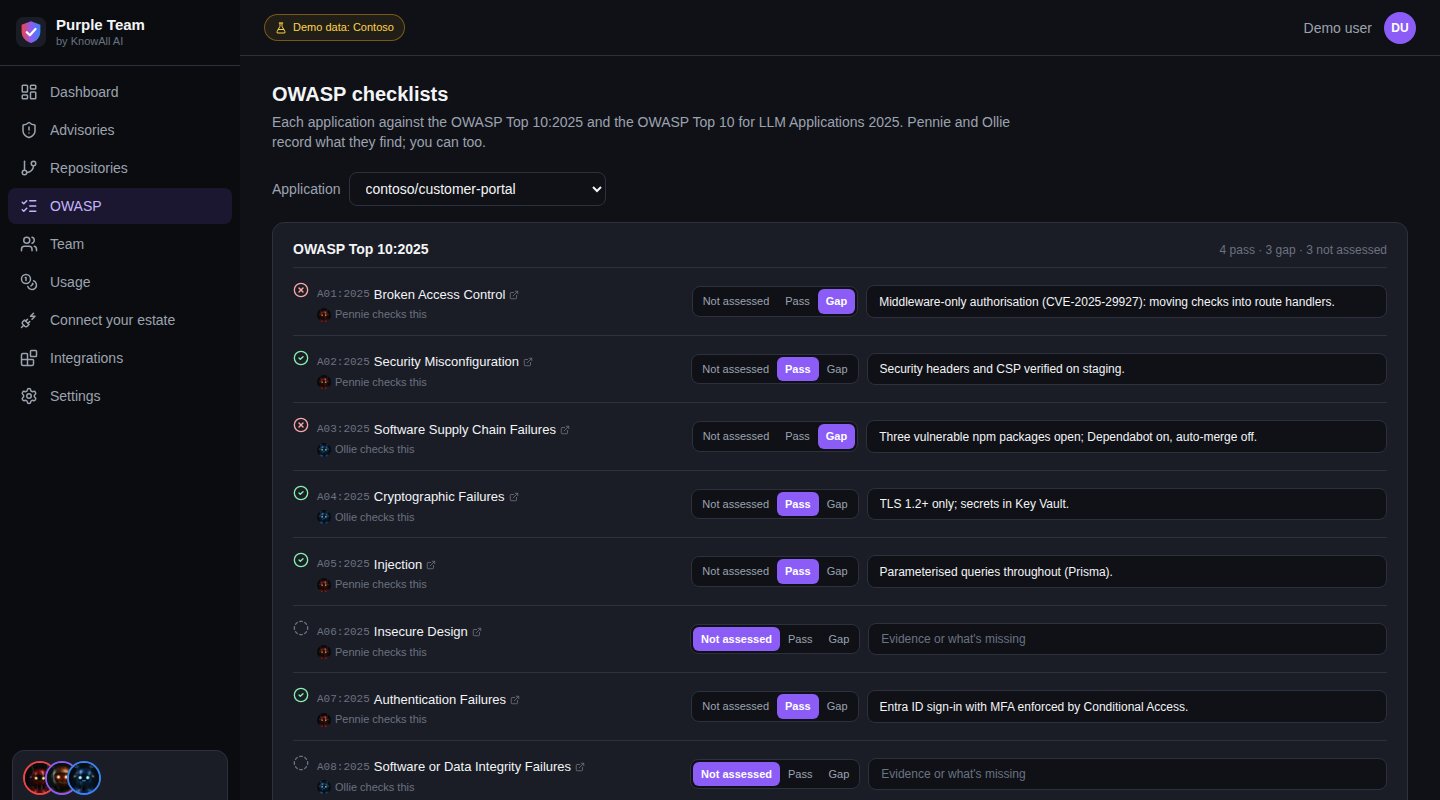Click the evidence field for Software or Data Integrity Failures
This screenshot has height=800, width=1440.
tap(1127, 774)
